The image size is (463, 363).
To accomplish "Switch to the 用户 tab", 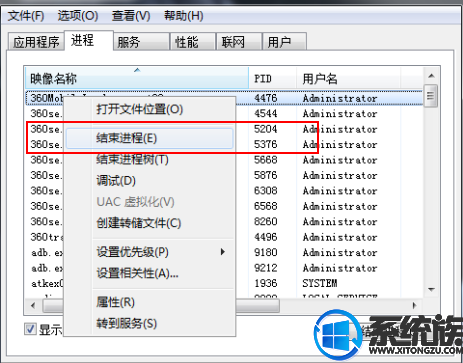I will [x=285, y=42].
